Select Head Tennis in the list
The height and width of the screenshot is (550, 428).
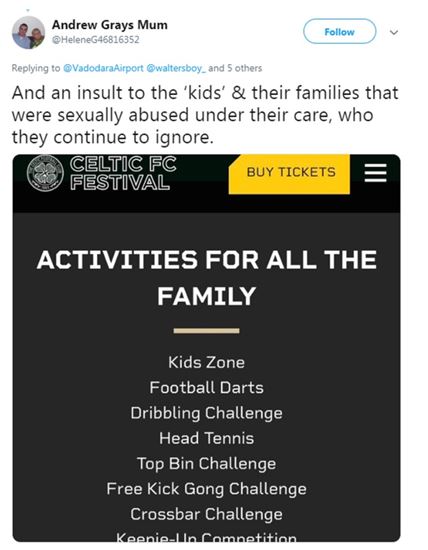[x=206, y=438]
